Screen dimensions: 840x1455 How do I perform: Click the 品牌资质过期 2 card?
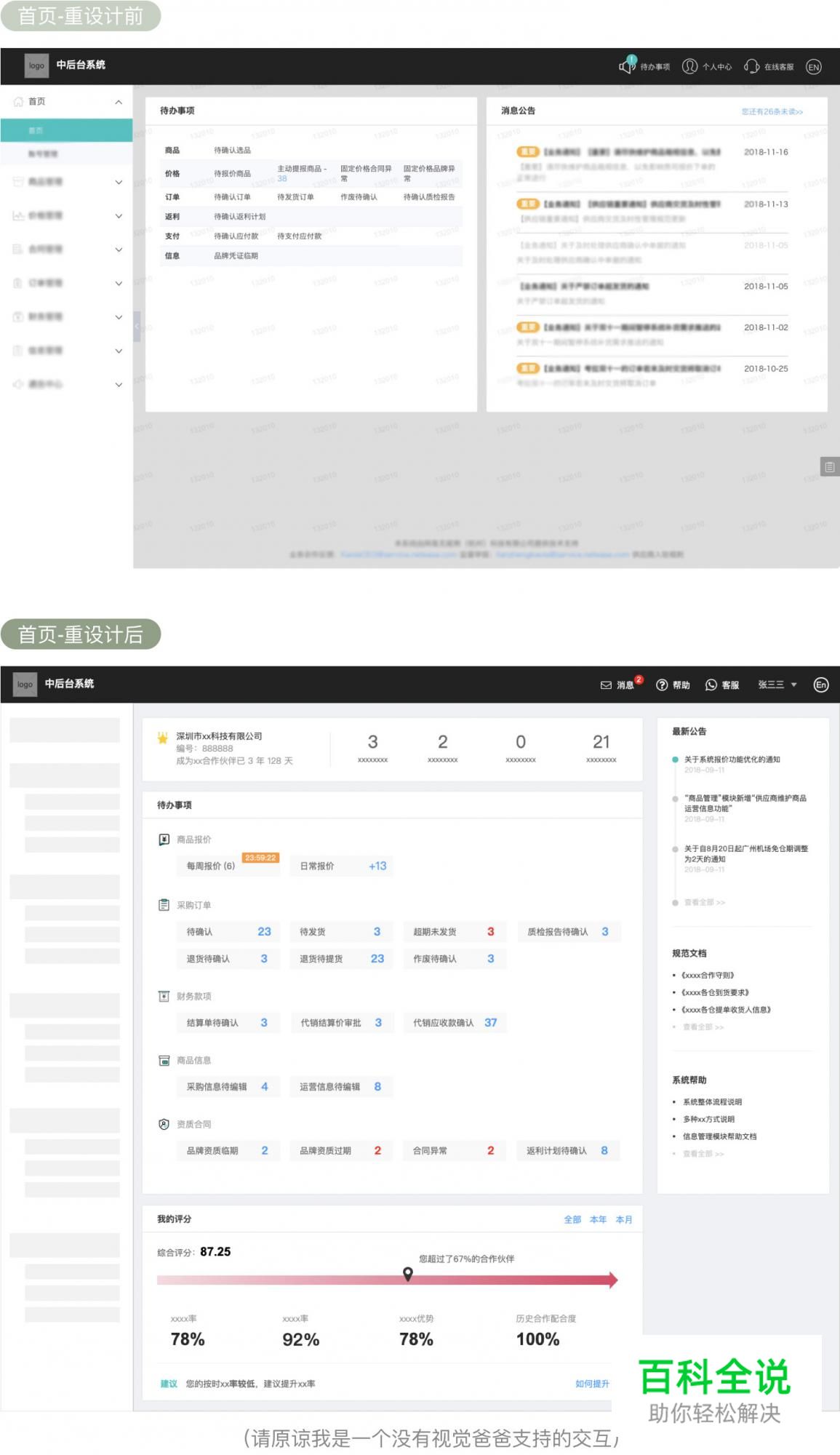(x=342, y=1151)
